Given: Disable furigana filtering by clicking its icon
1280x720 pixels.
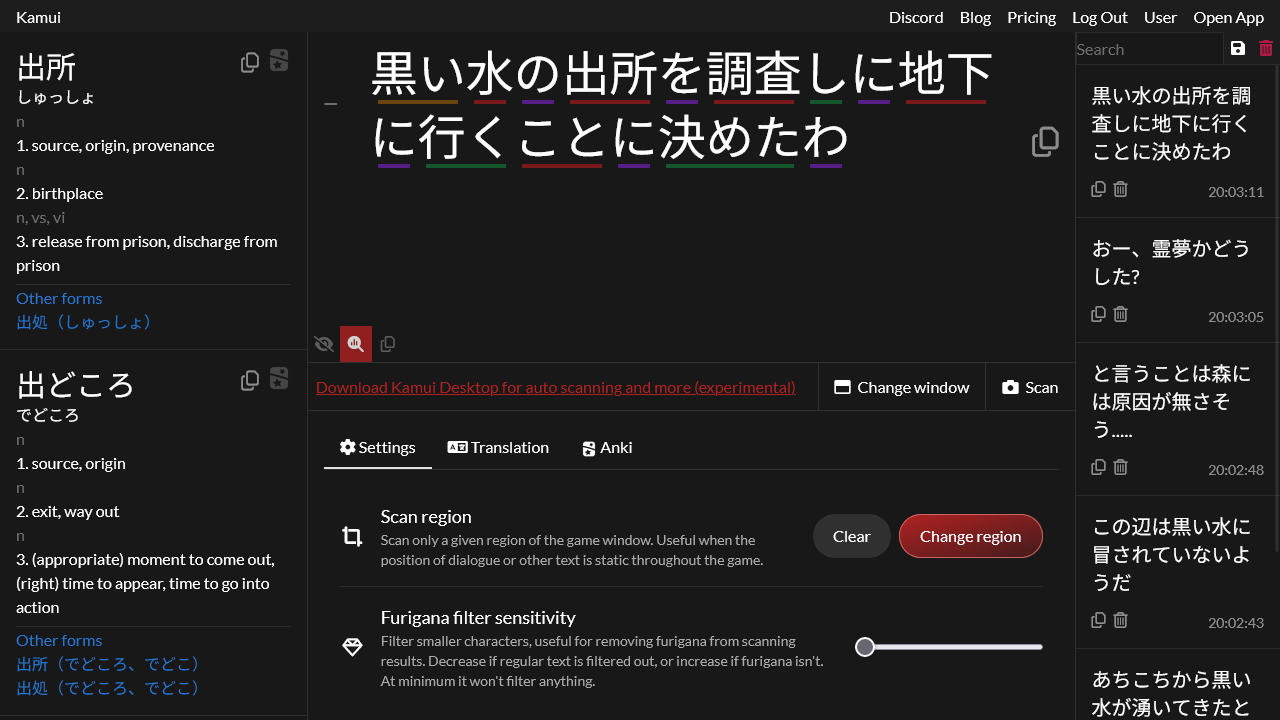Looking at the screenshot, I should (x=352, y=648).
